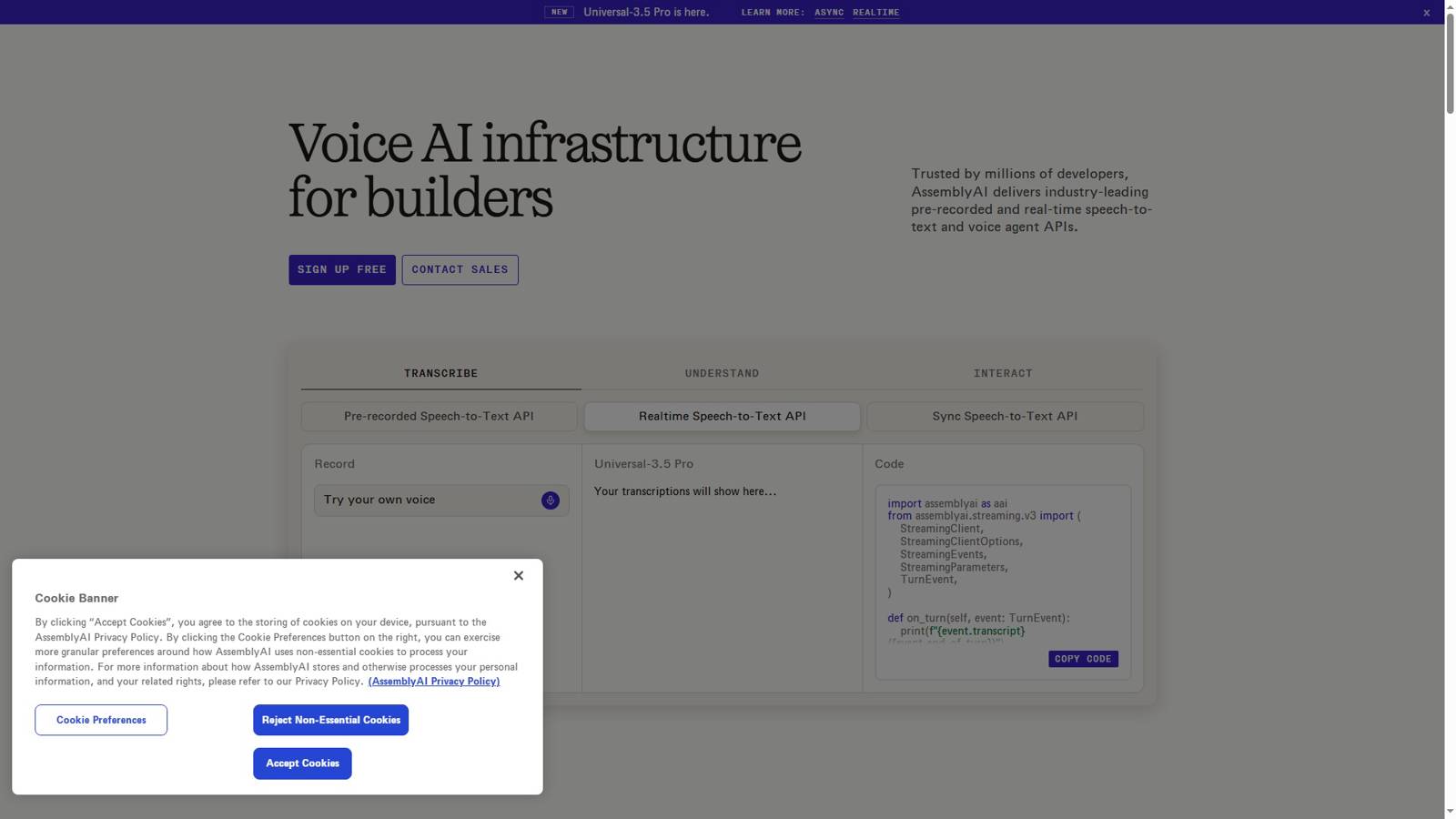Click the 'Universal-3.5 Pro' panel heading
The height and width of the screenshot is (819, 1456).
(644, 464)
